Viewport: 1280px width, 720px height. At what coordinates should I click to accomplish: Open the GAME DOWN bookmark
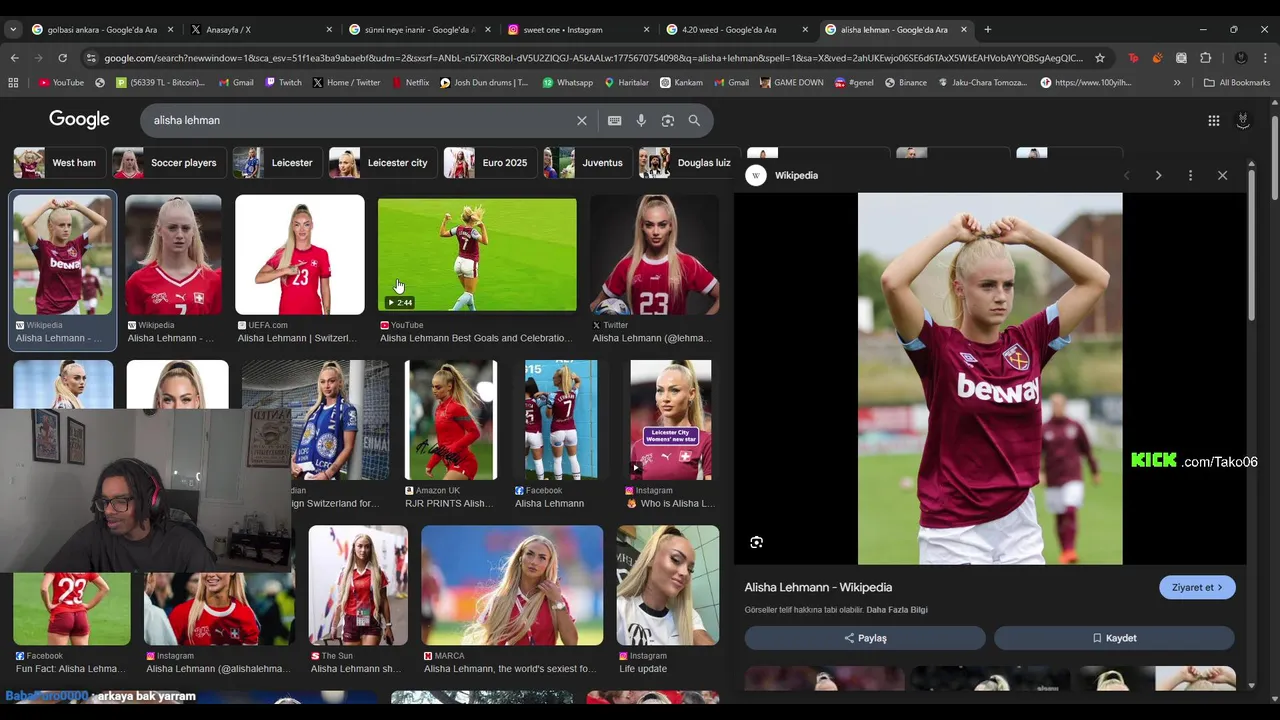pos(791,82)
